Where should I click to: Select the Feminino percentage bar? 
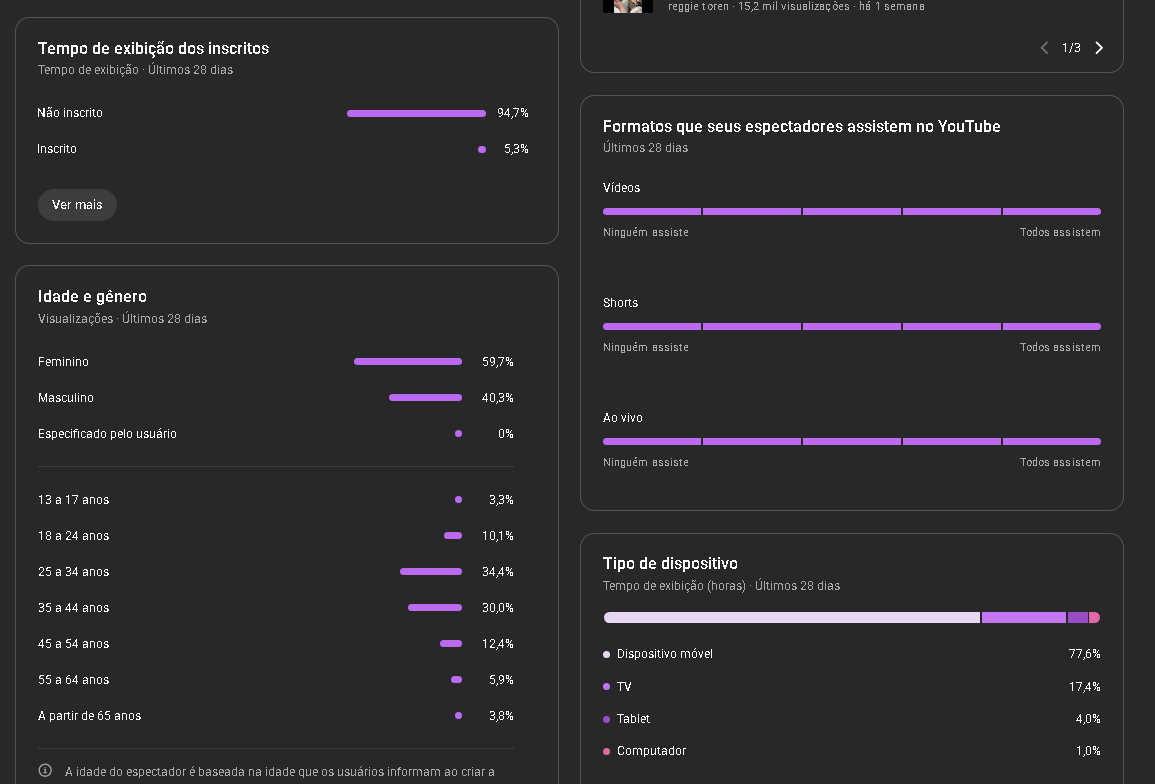[x=408, y=362]
